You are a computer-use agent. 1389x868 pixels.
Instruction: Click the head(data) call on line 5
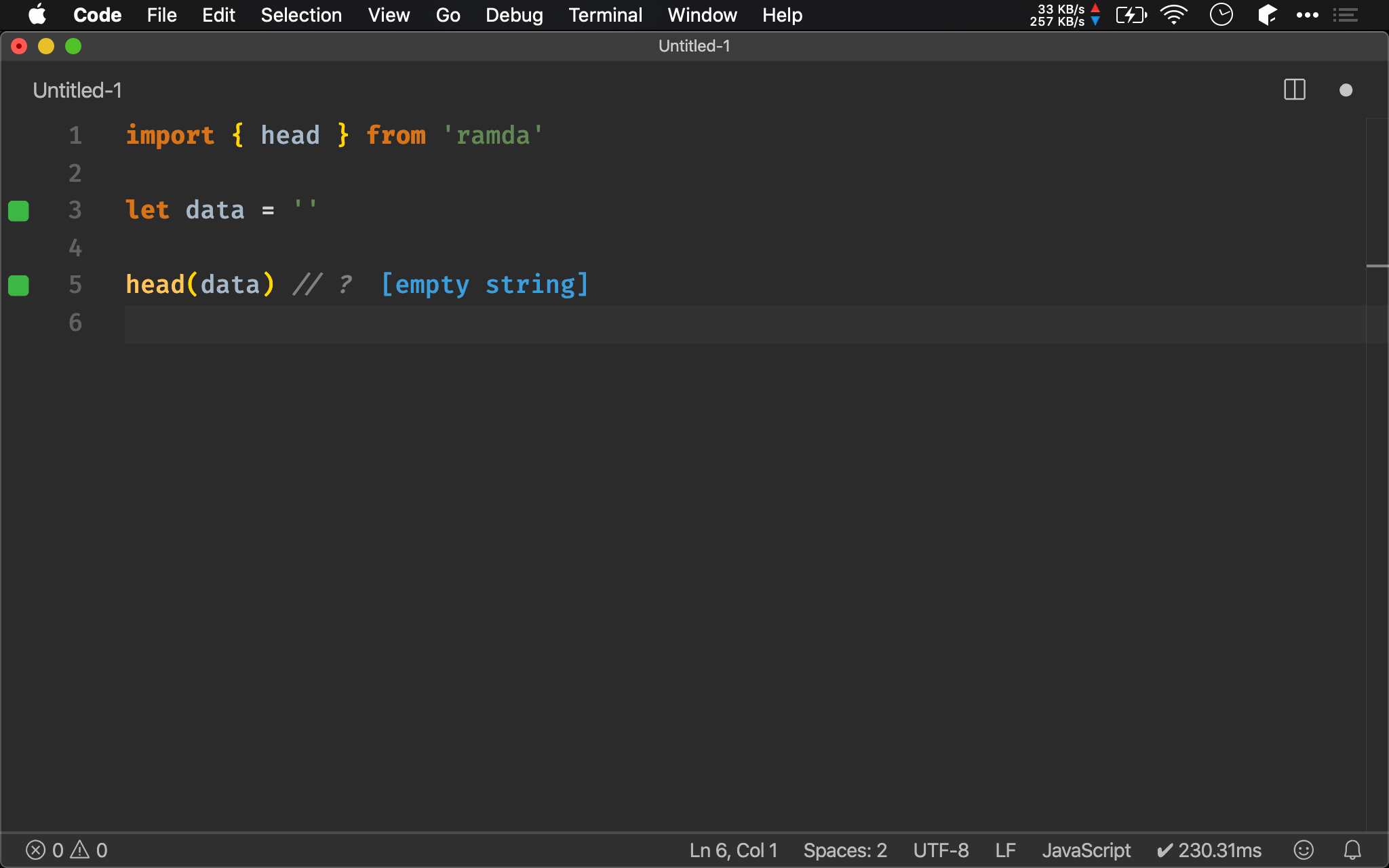pos(200,285)
